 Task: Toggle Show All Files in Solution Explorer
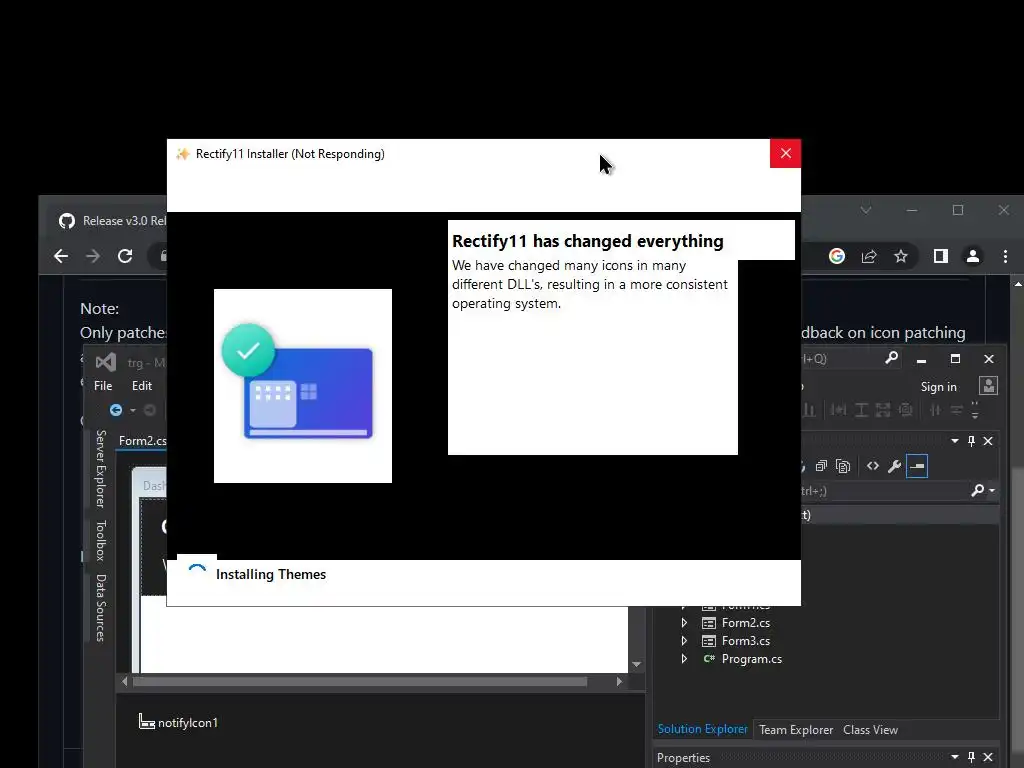[843, 466]
